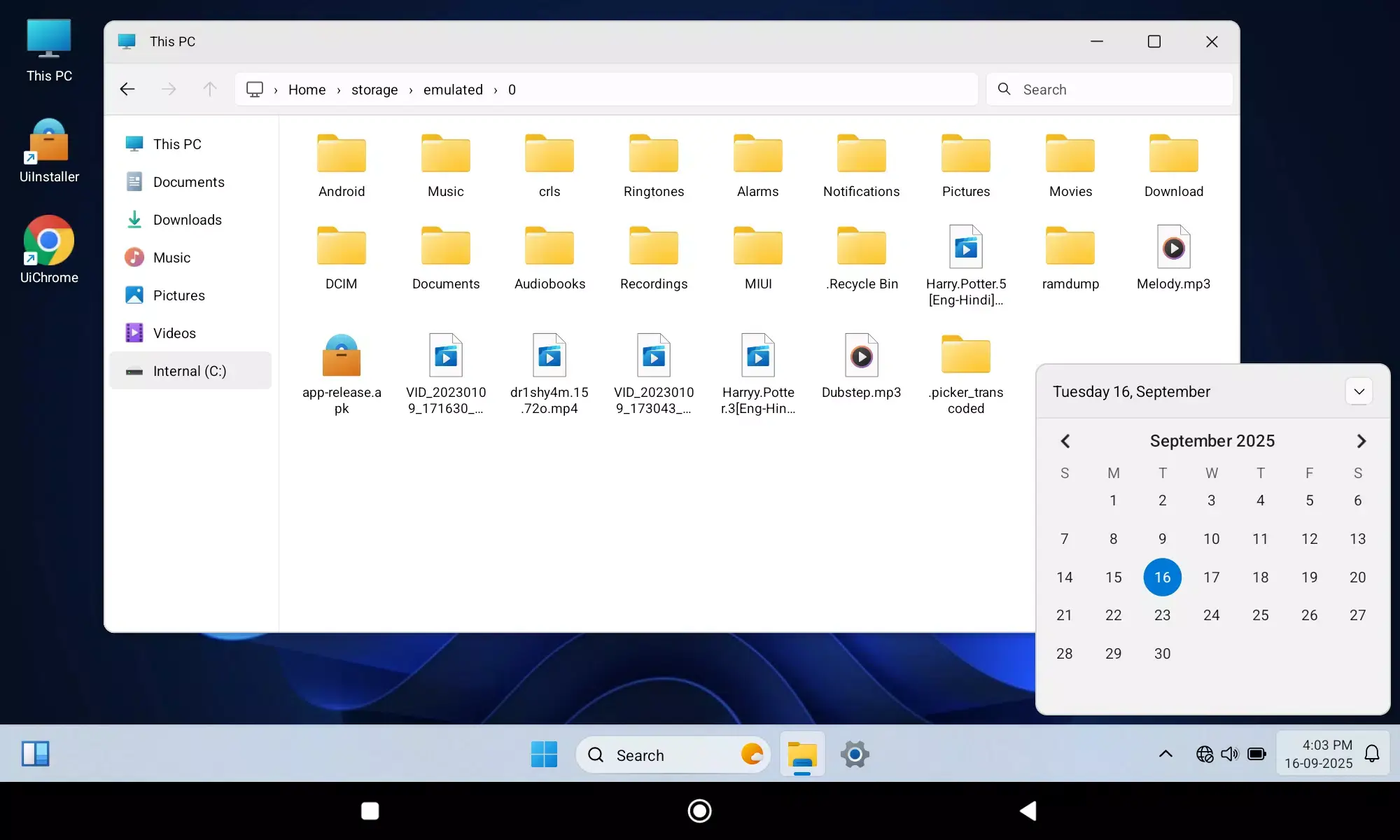Mute system volume from the tray
Viewport: 1400px width, 840px height.
click(x=1230, y=754)
